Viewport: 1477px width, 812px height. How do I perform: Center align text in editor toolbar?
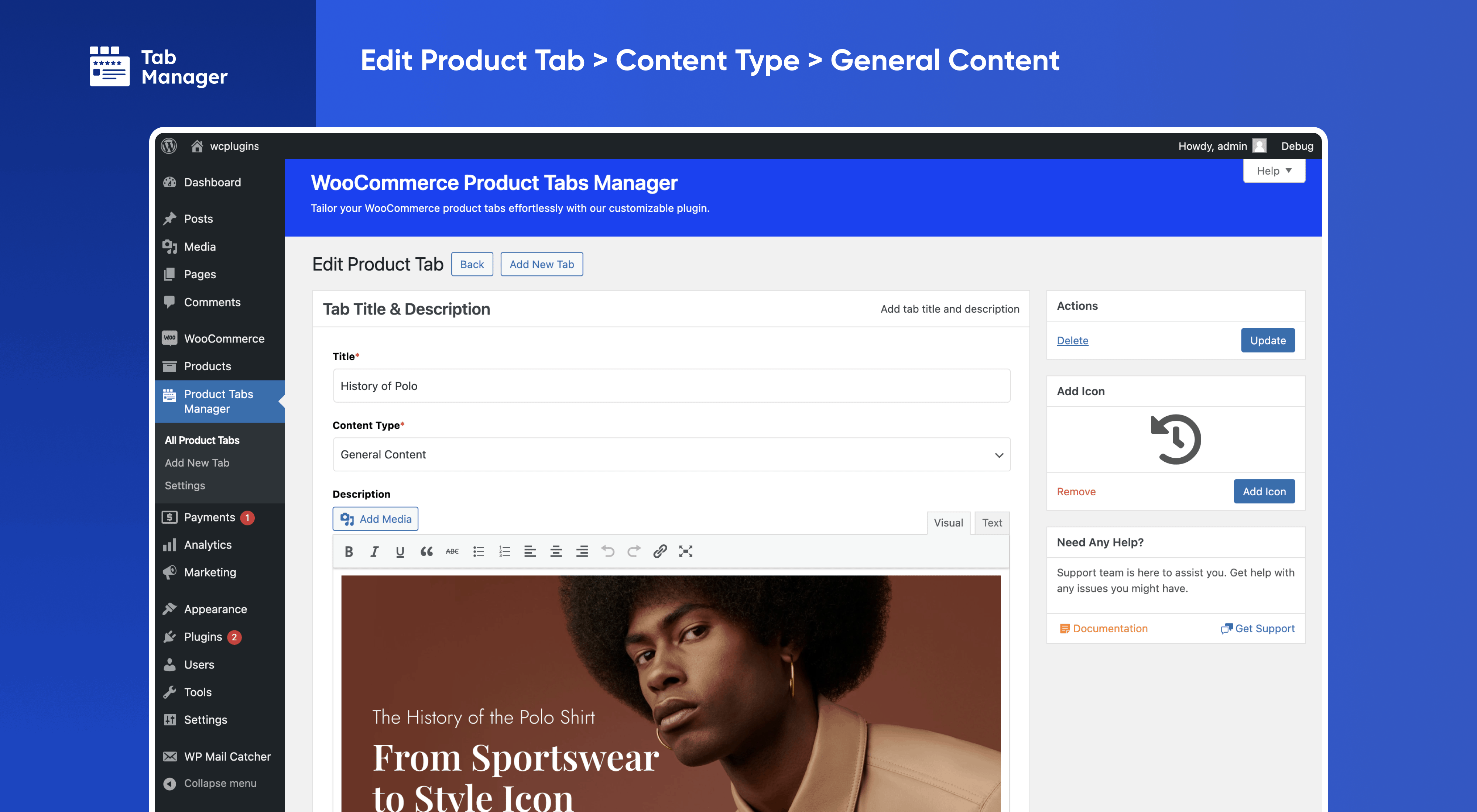[x=556, y=551]
